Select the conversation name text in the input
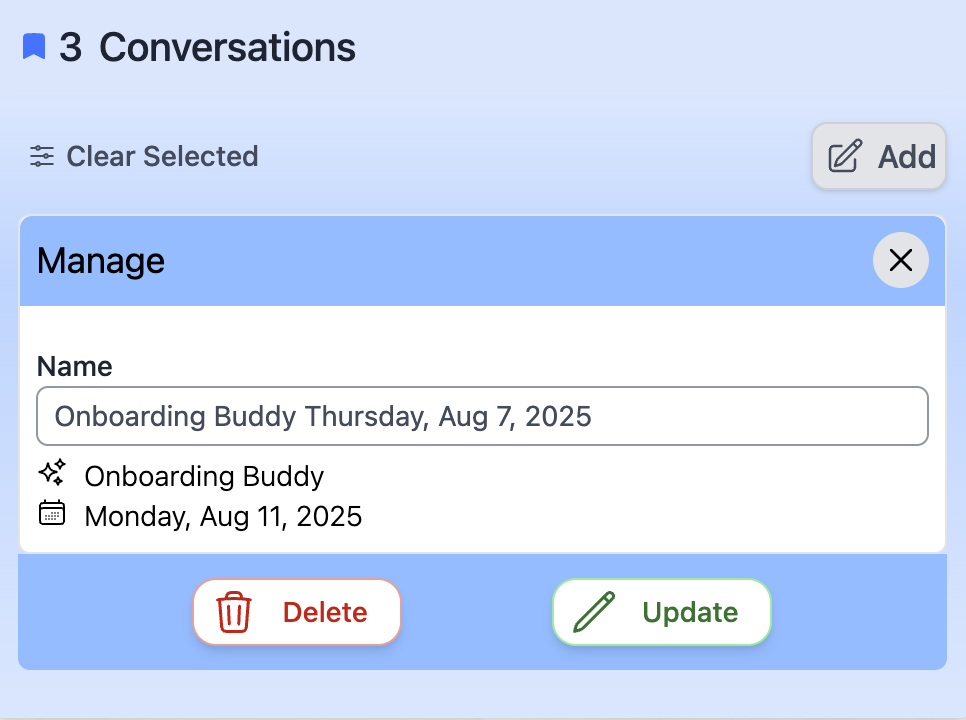 click(323, 416)
